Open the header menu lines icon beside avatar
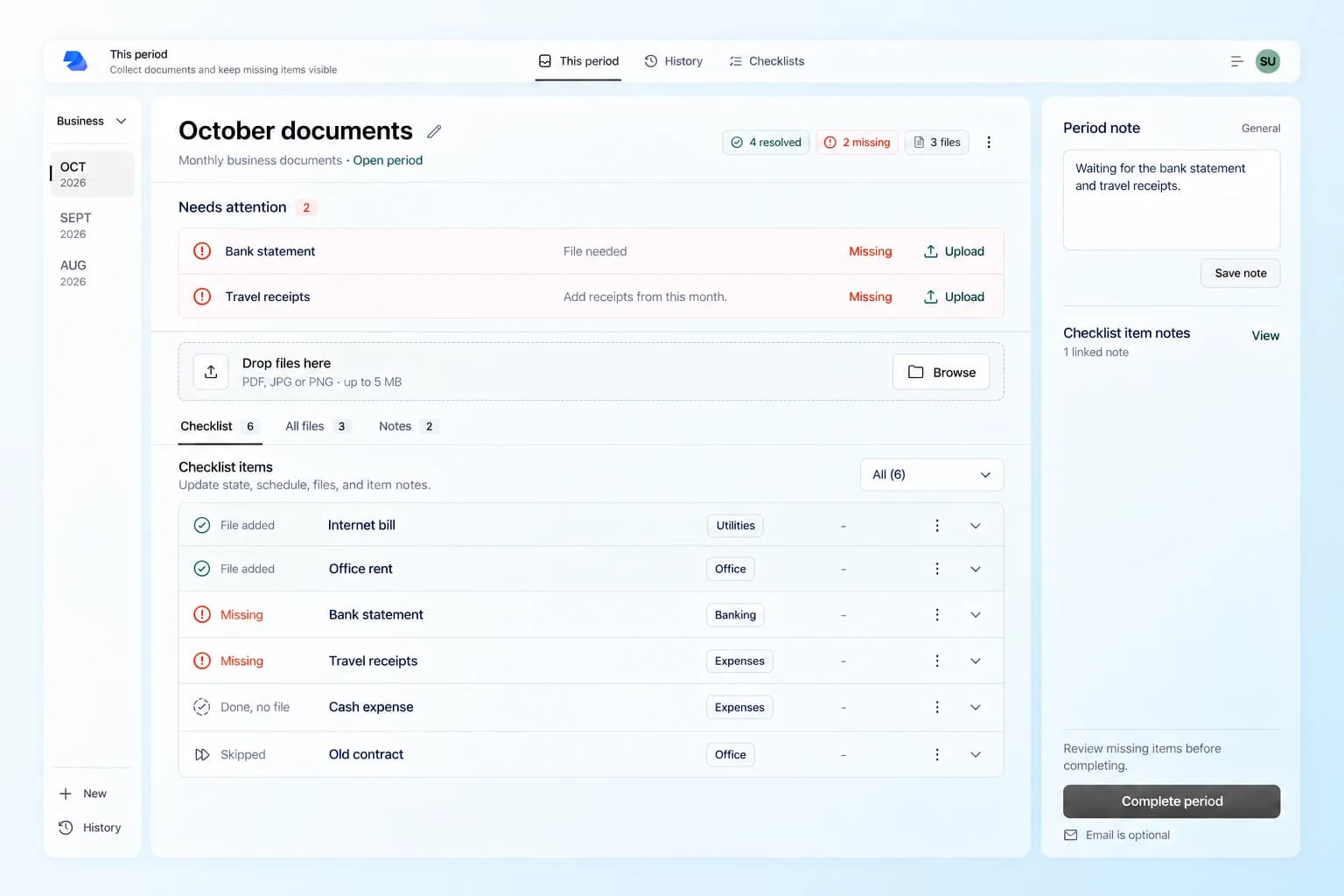 point(1237,61)
